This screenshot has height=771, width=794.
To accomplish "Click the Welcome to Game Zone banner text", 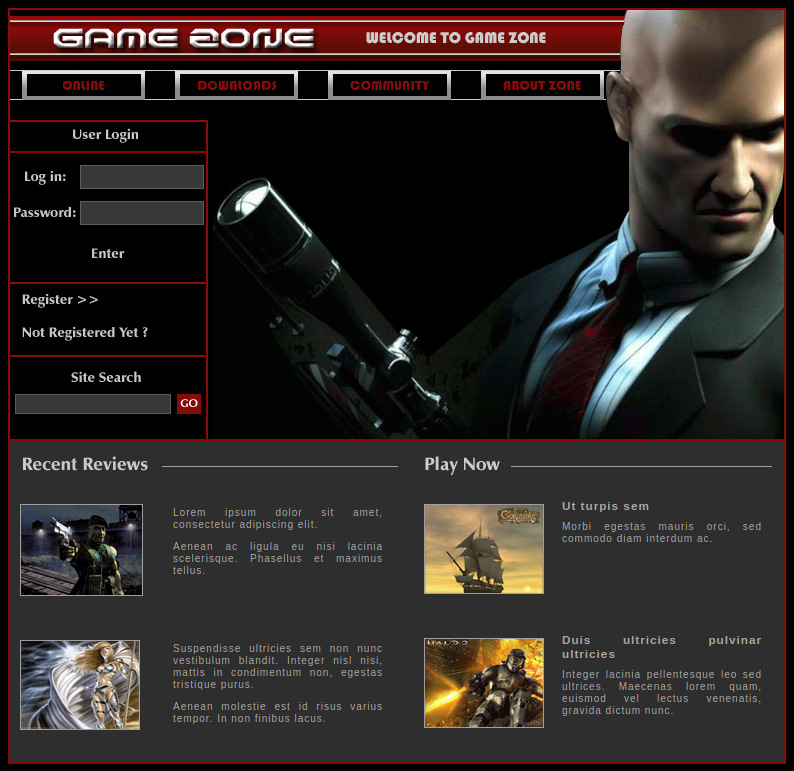I will pos(456,38).
